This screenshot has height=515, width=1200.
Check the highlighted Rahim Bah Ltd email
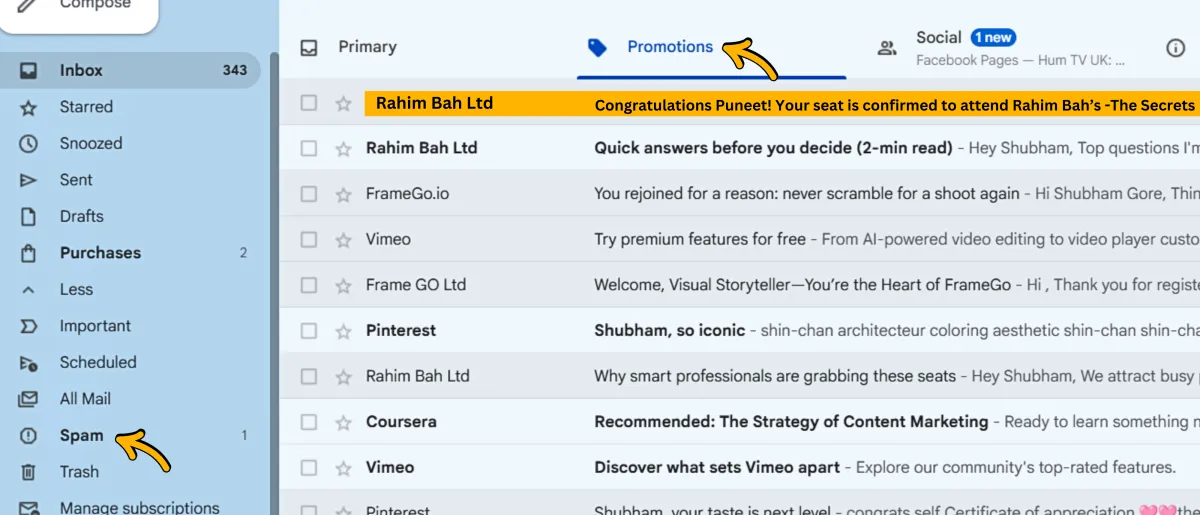click(309, 103)
